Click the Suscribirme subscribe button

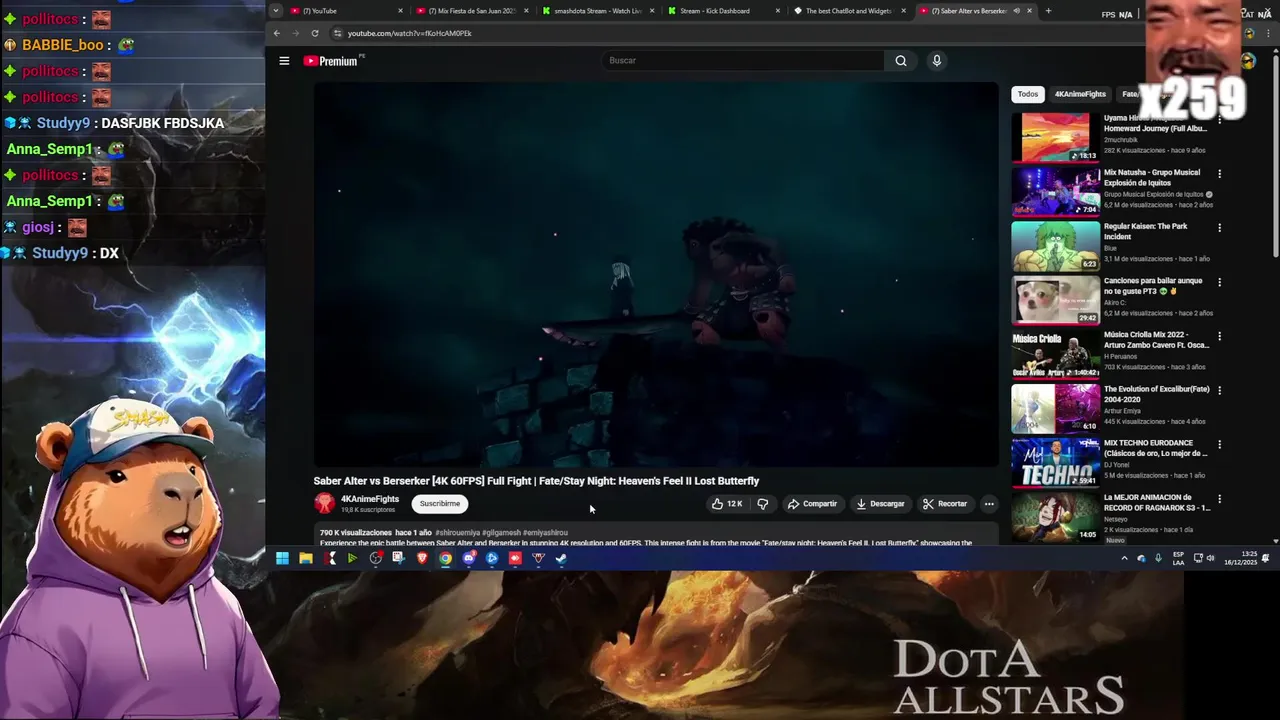coord(440,504)
